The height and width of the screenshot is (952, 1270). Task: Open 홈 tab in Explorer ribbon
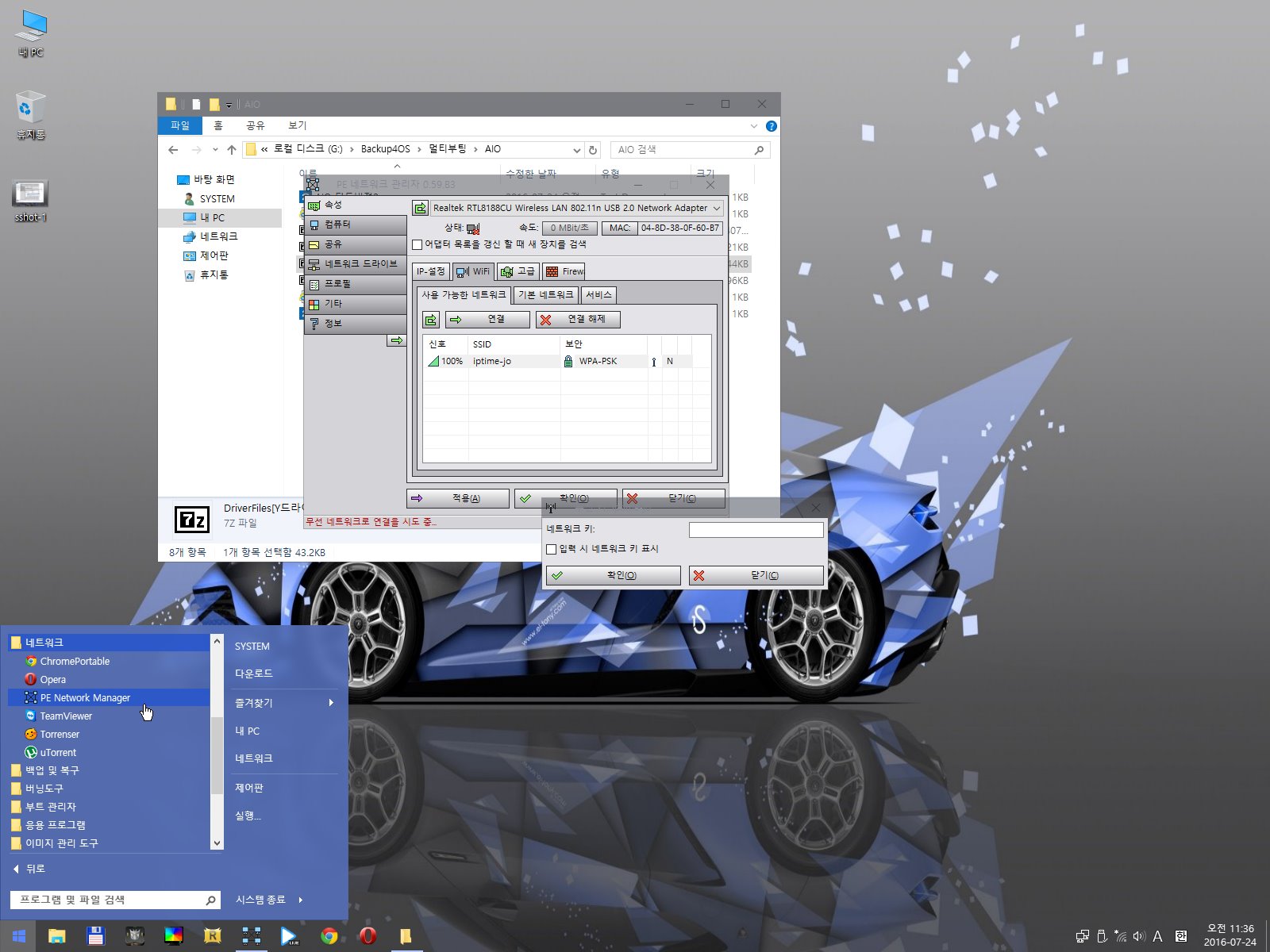tap(218, 125)
